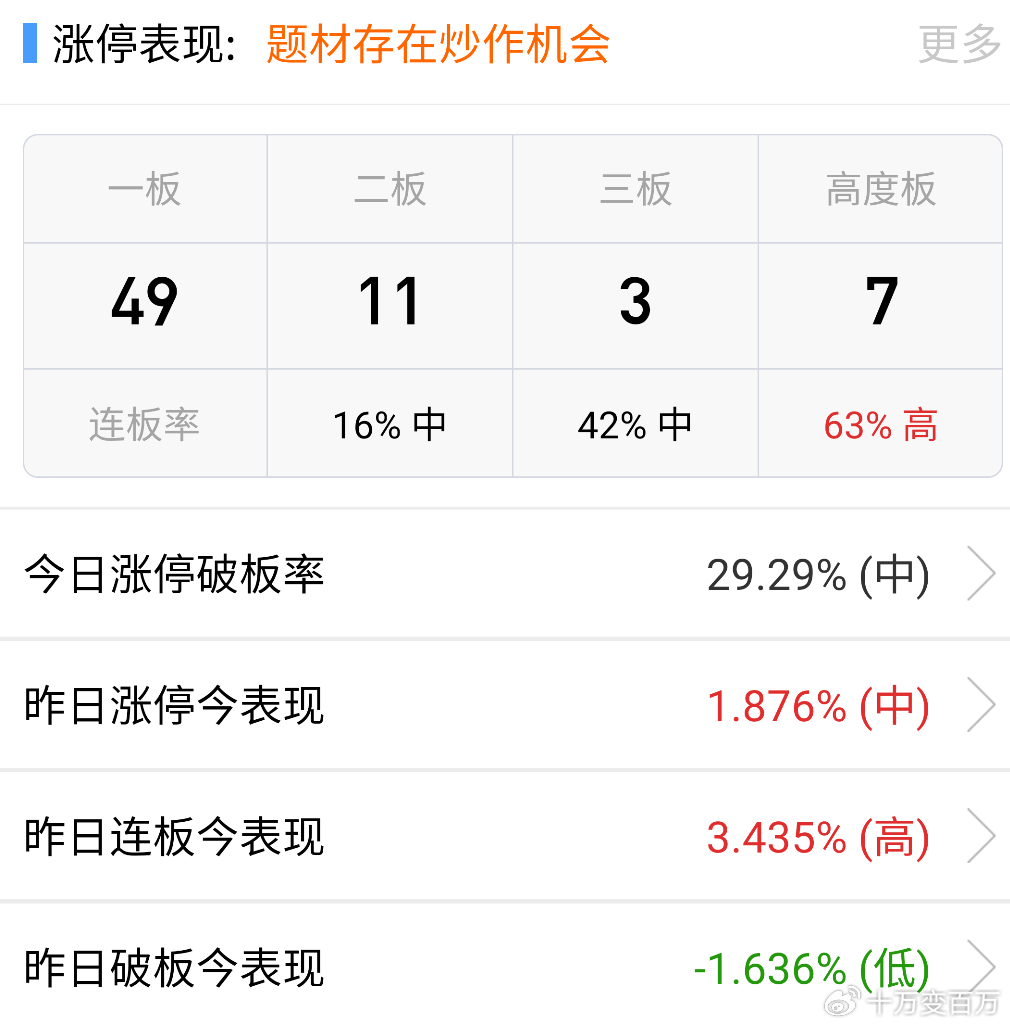Click the 42% 中 rate cell

[x=636, y=426]
